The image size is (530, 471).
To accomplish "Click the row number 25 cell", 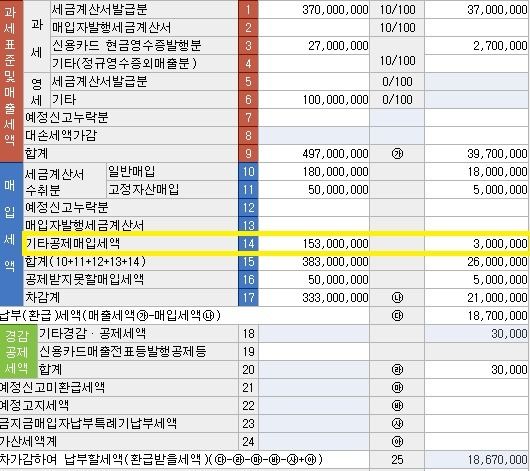I will coord(397,460).
